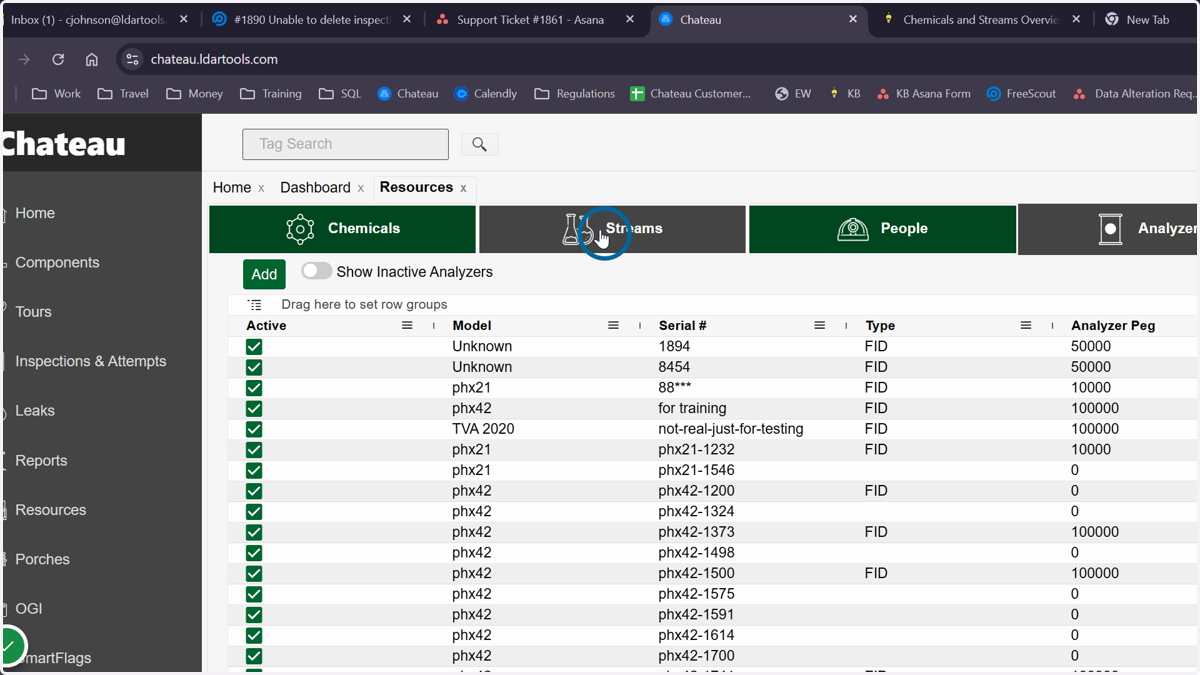1200x675 pixels.
Task: Uncheck Active for serial 8454
Action: (x=254, y=367)
